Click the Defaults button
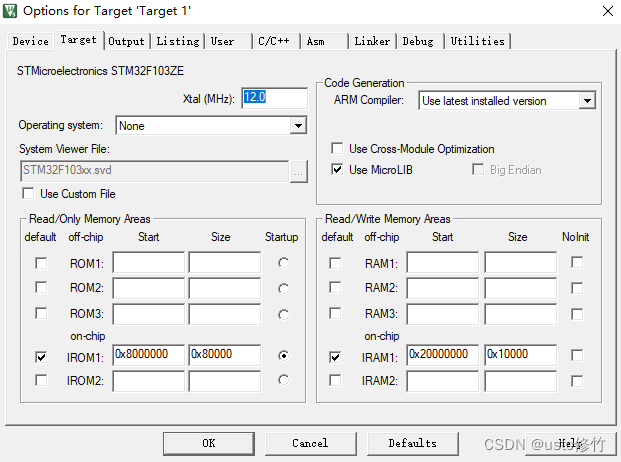This screenshot has height=462, width=621. [413, 443]
